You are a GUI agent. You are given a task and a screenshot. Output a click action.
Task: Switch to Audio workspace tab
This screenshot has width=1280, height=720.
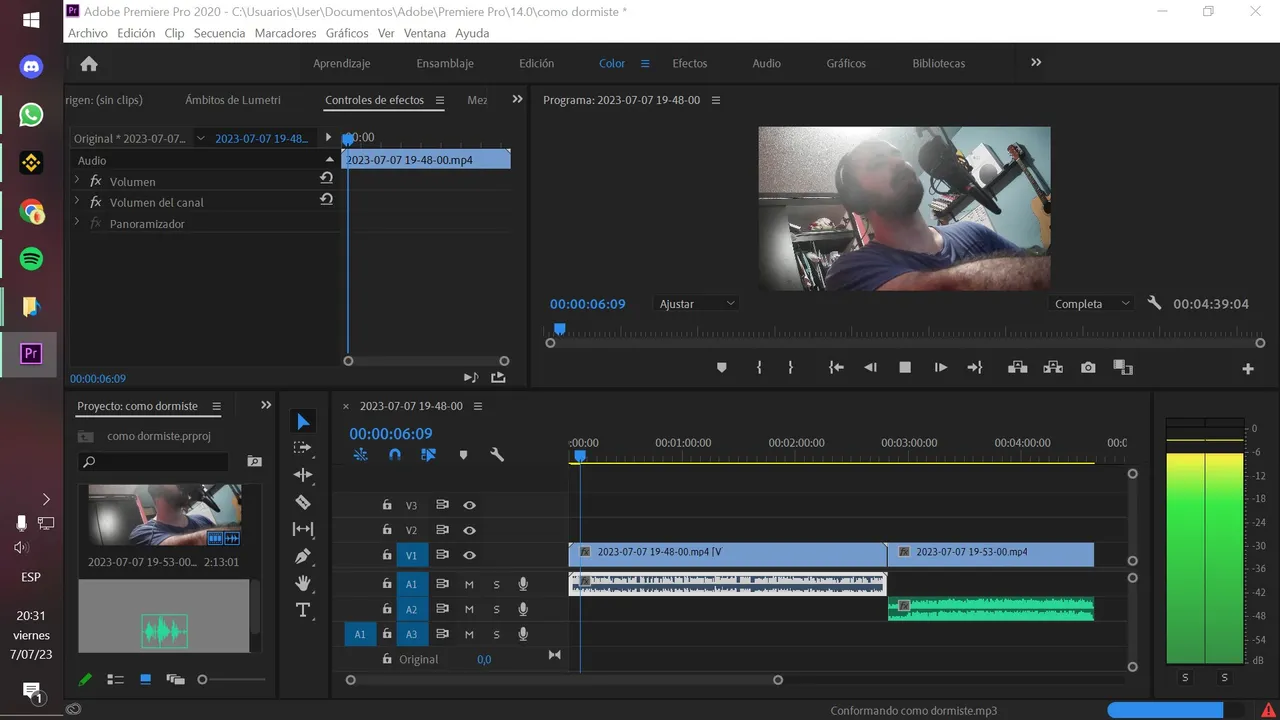766,63
